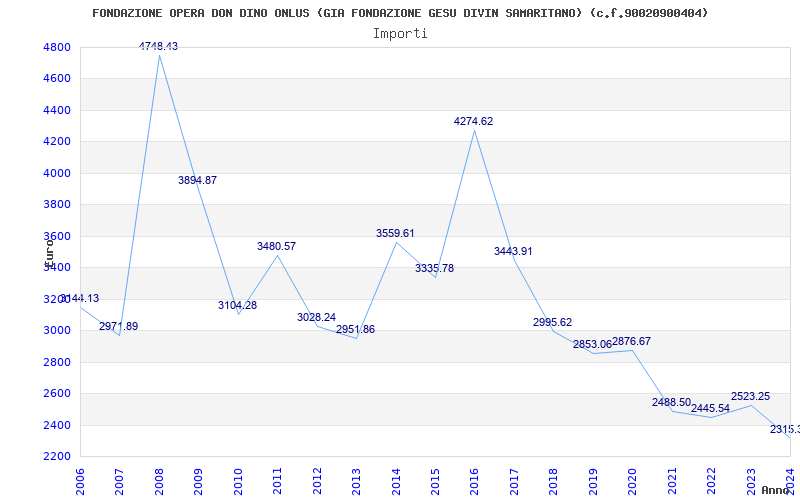Screen dimensions: 800x500
Task: Click the 2010 x-axis year label
Action: tap(238, 482)
